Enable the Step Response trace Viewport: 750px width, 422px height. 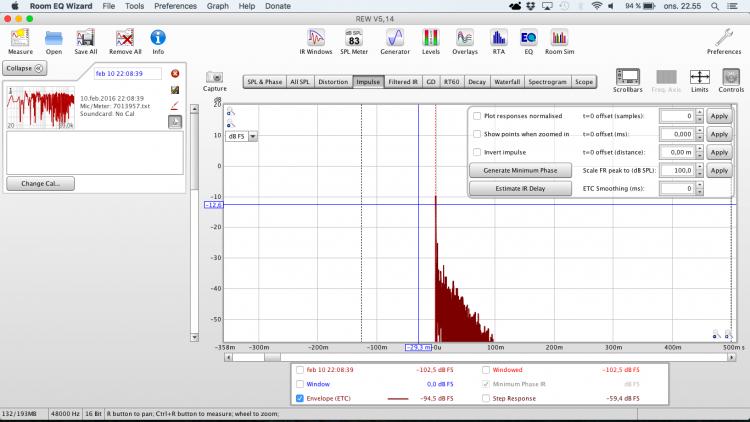tap(486, 398)
